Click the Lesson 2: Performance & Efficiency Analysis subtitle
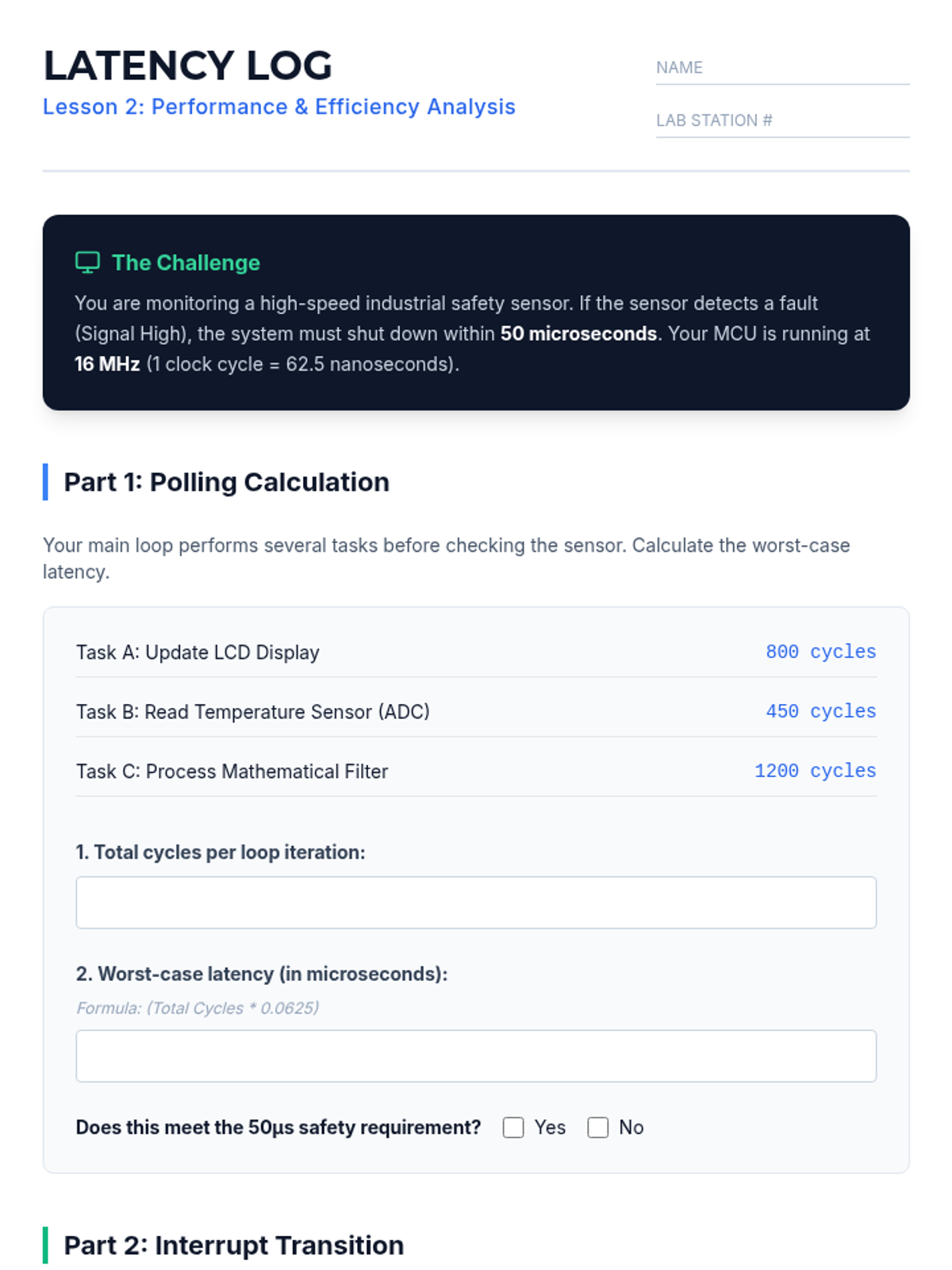 click(x=279, y=106)
